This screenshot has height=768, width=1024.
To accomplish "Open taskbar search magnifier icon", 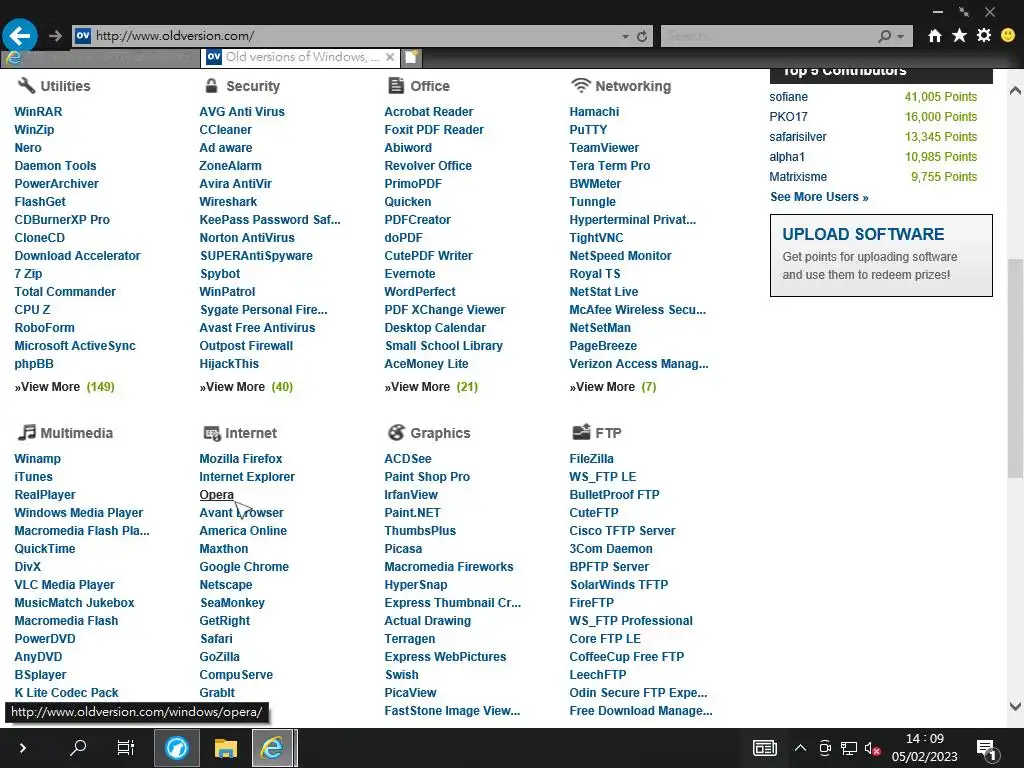I will (x=78, y=747).
